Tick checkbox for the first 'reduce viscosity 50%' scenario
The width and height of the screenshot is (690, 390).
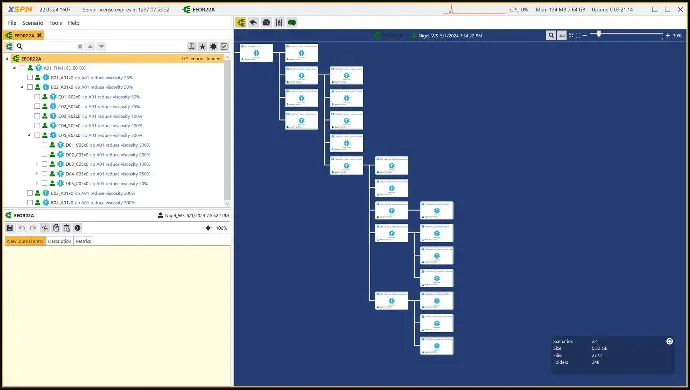coord(30,87)
